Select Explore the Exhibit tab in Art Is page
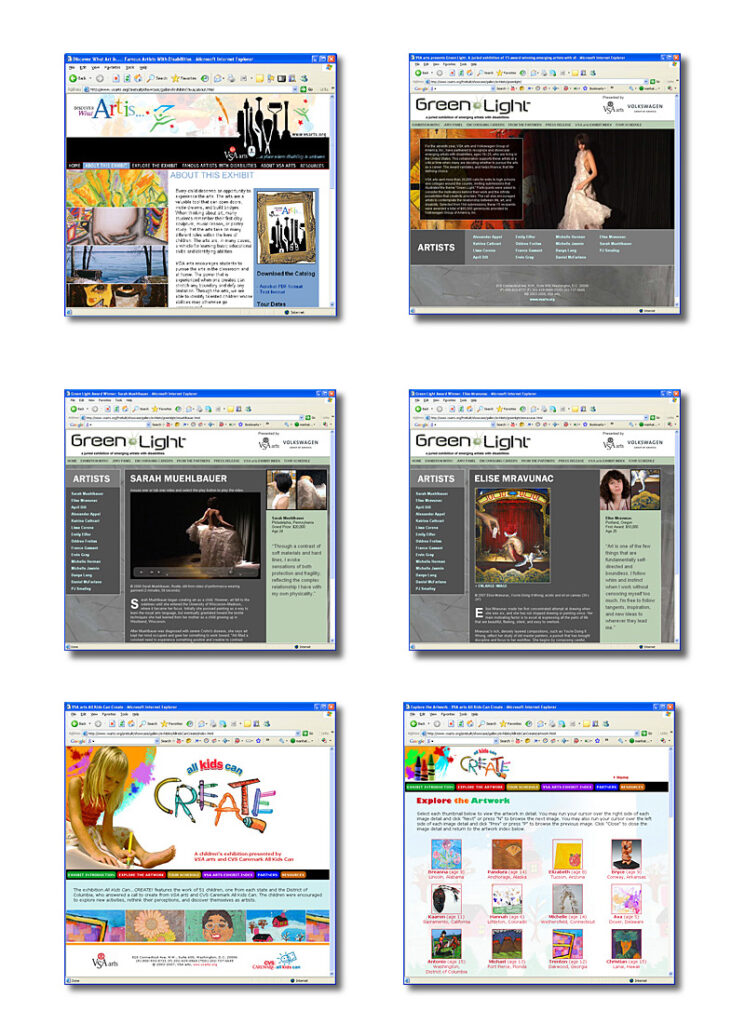Screen dimensions: 745x1024 (x=155, y=166)
